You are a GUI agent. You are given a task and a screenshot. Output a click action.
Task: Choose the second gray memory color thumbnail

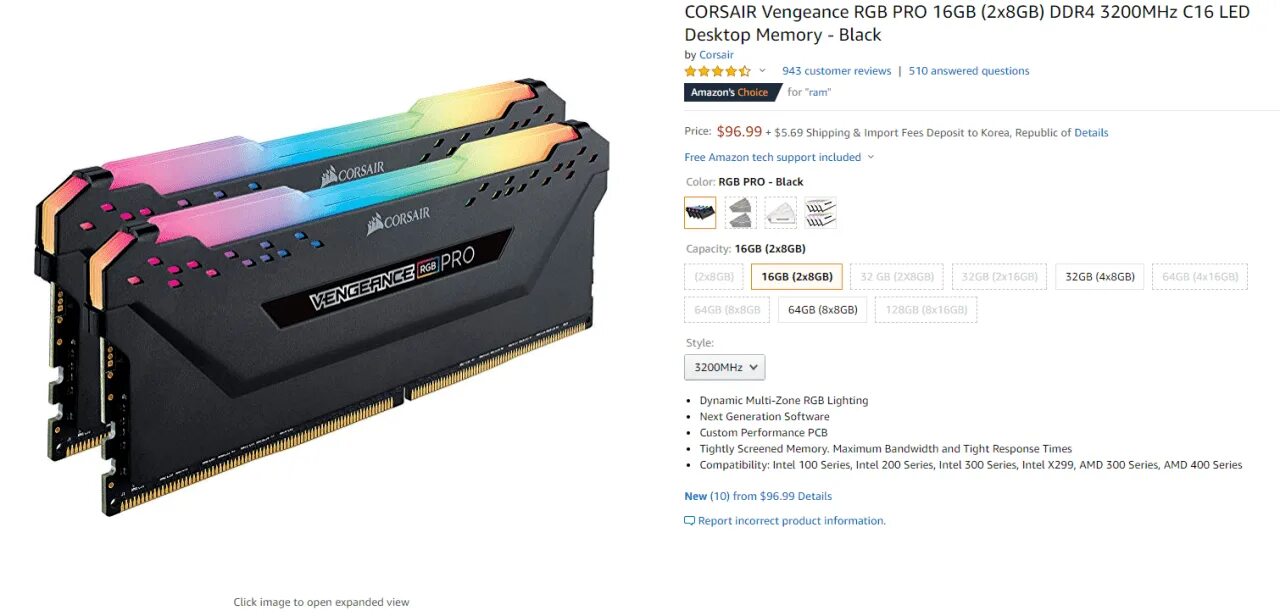740,212
